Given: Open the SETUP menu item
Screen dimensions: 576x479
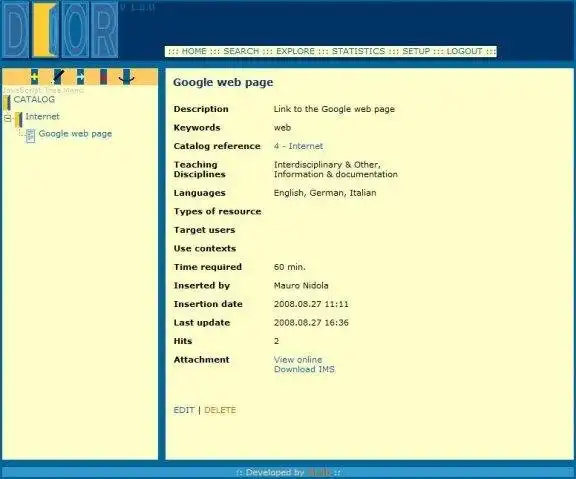Looking at the screenshot, I should 416,51.
